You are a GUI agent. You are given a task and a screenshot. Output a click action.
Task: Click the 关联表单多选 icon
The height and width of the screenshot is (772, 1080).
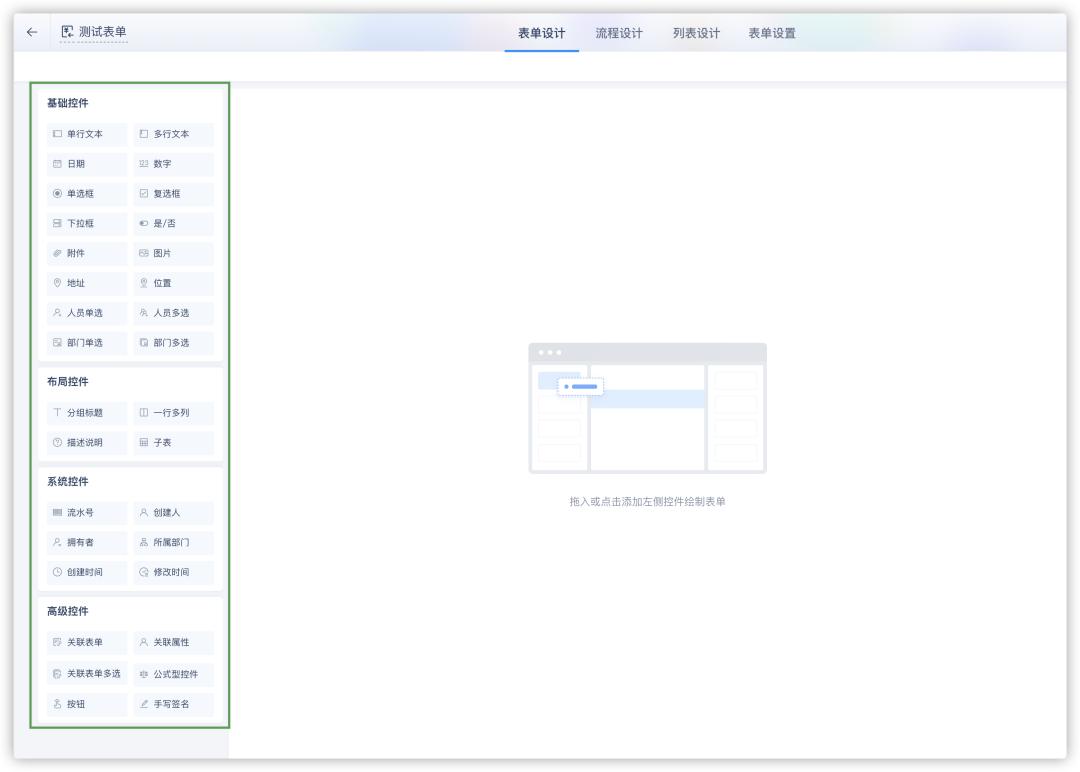[57, 674]
